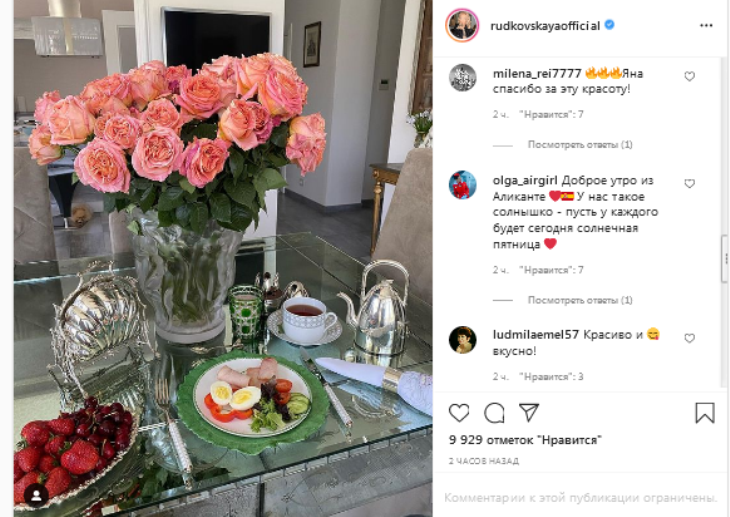The image size is (730, 517).
Task: Like ludmilaemel57's comment heart
Action: tap(689, 338)
